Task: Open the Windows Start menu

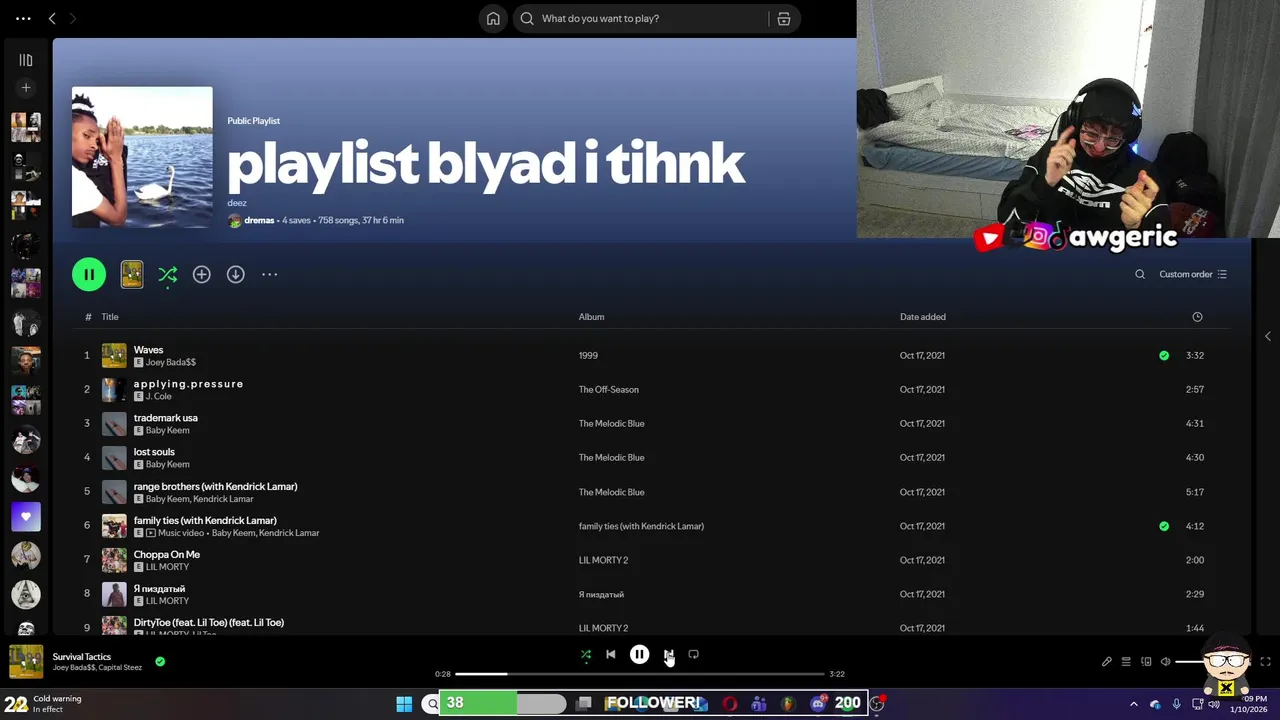Action: (404, 704)
